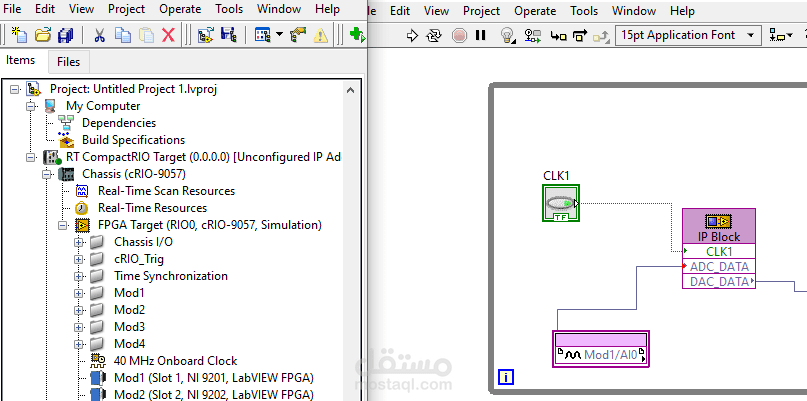
Task: Click Copy icon in project toolbar
Action: 122,35
